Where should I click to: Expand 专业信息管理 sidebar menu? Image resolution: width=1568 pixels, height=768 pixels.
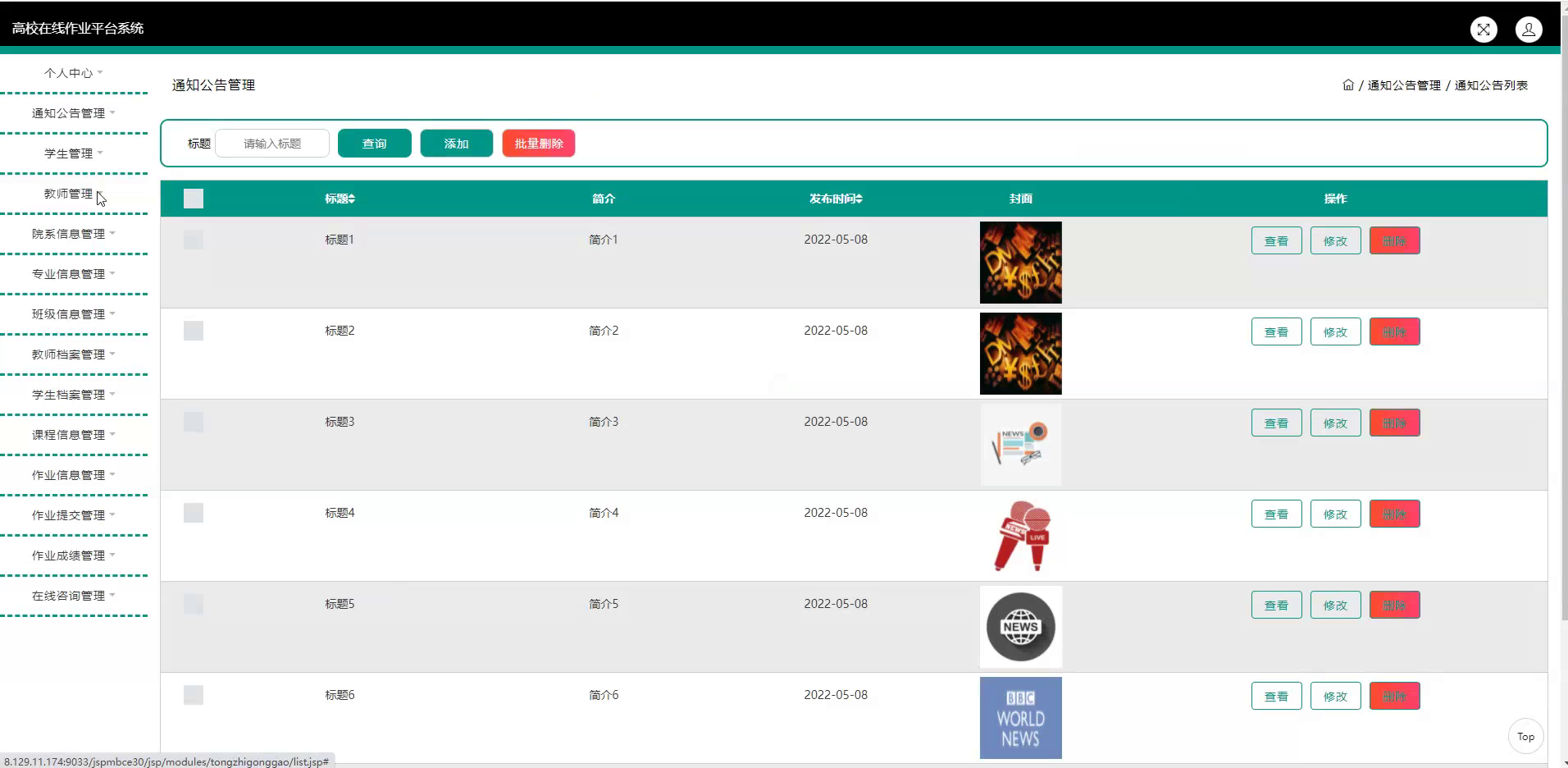point(74,274)
